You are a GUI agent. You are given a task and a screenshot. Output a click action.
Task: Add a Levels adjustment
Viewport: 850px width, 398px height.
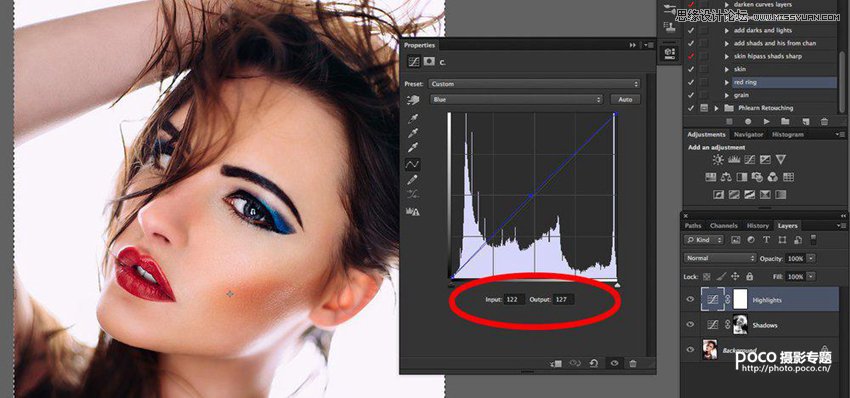734,159
